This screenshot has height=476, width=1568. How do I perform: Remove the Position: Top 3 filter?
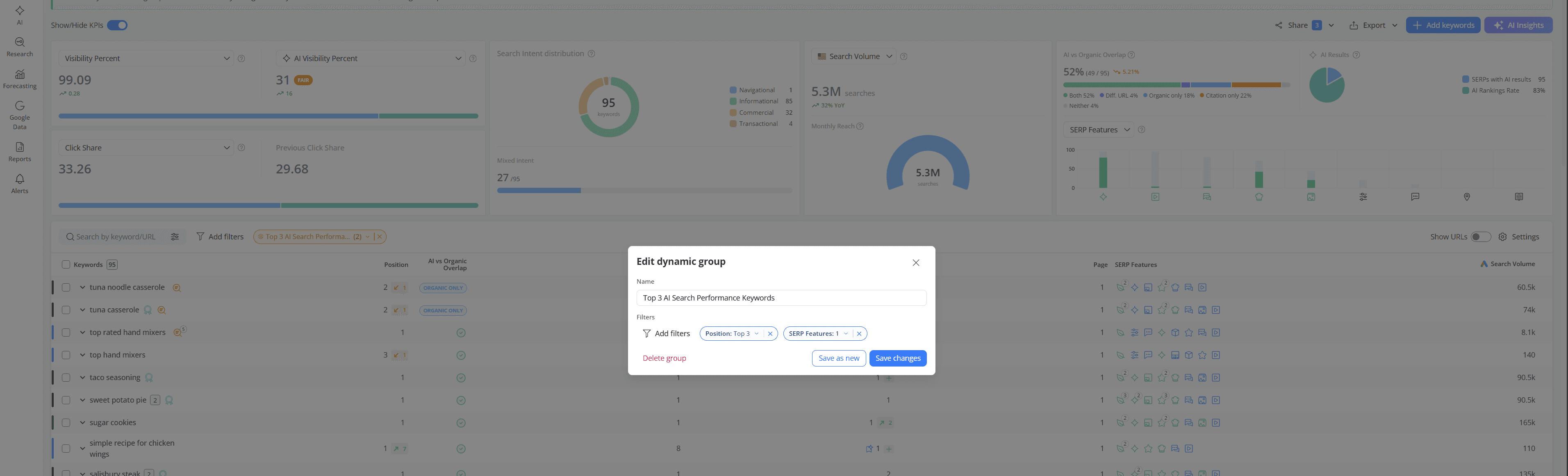770,334
